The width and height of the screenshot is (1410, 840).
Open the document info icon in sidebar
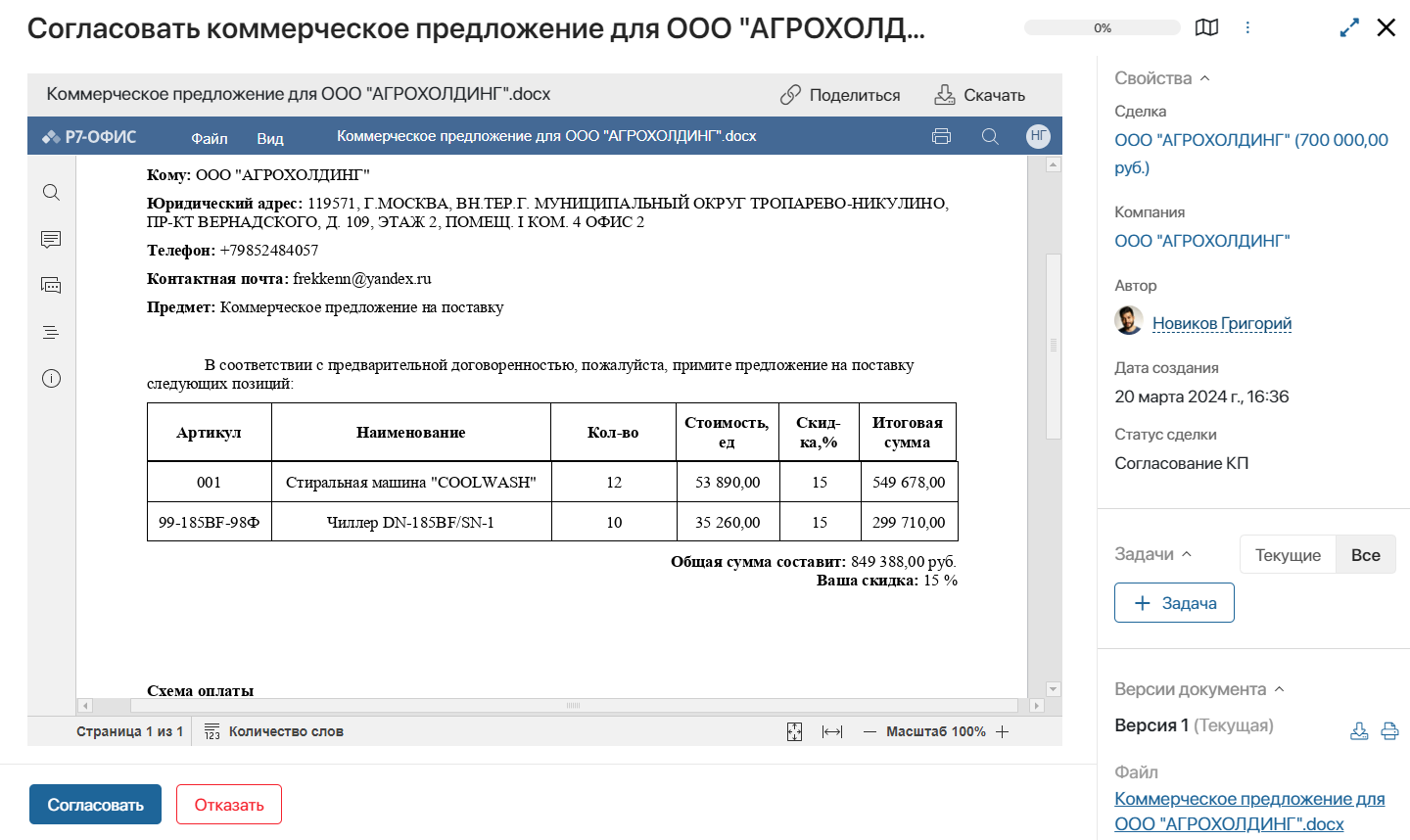(x=51, y=379)
